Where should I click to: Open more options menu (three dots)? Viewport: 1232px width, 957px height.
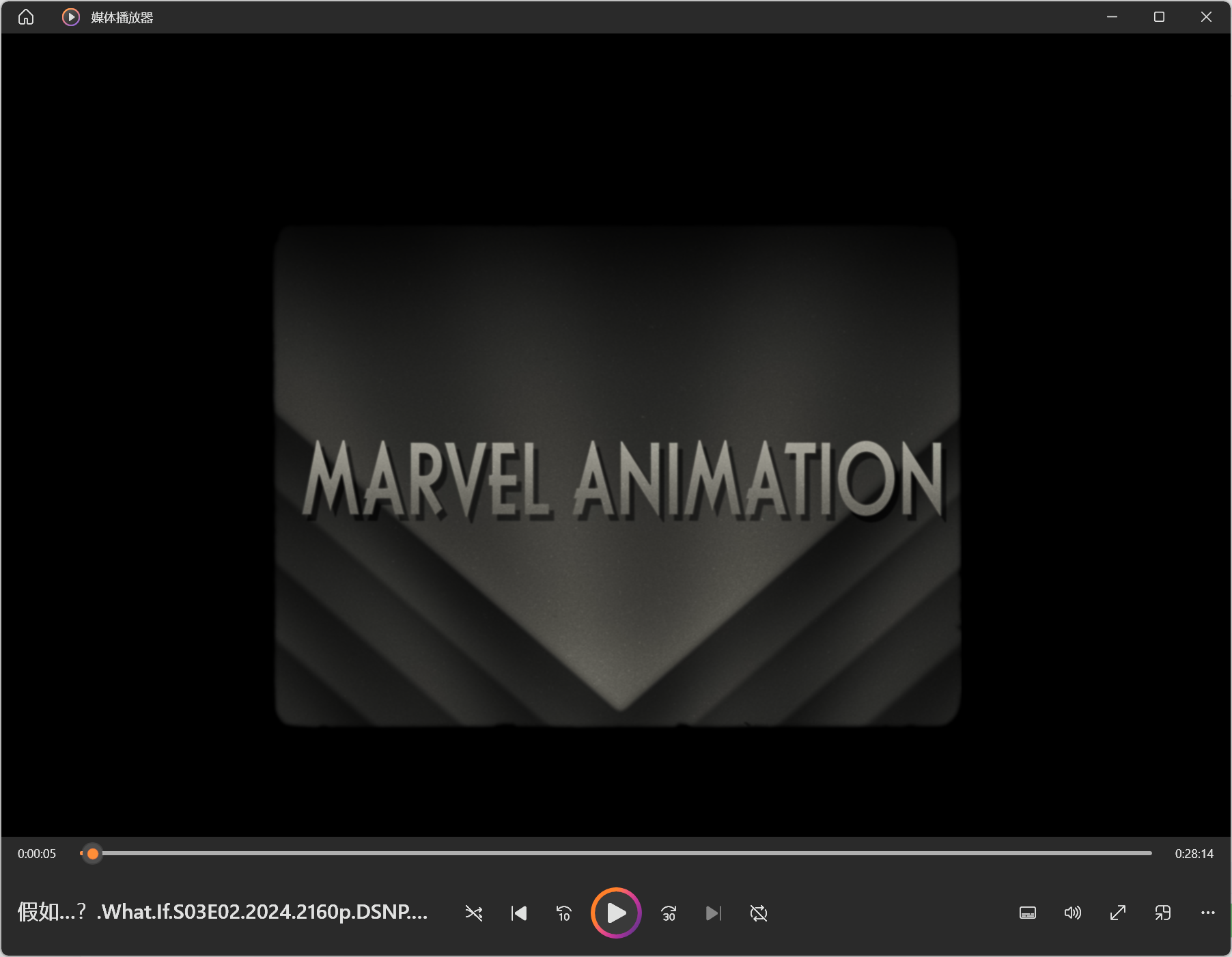tap(1208, 913)
